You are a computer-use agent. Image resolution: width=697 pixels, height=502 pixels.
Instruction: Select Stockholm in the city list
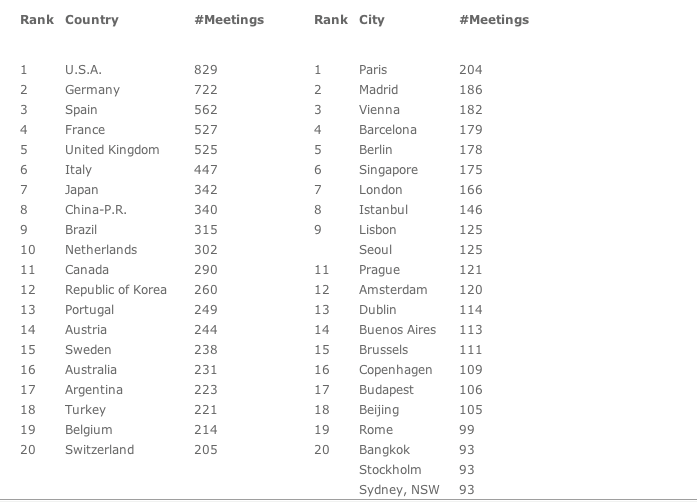pos(390,470)
